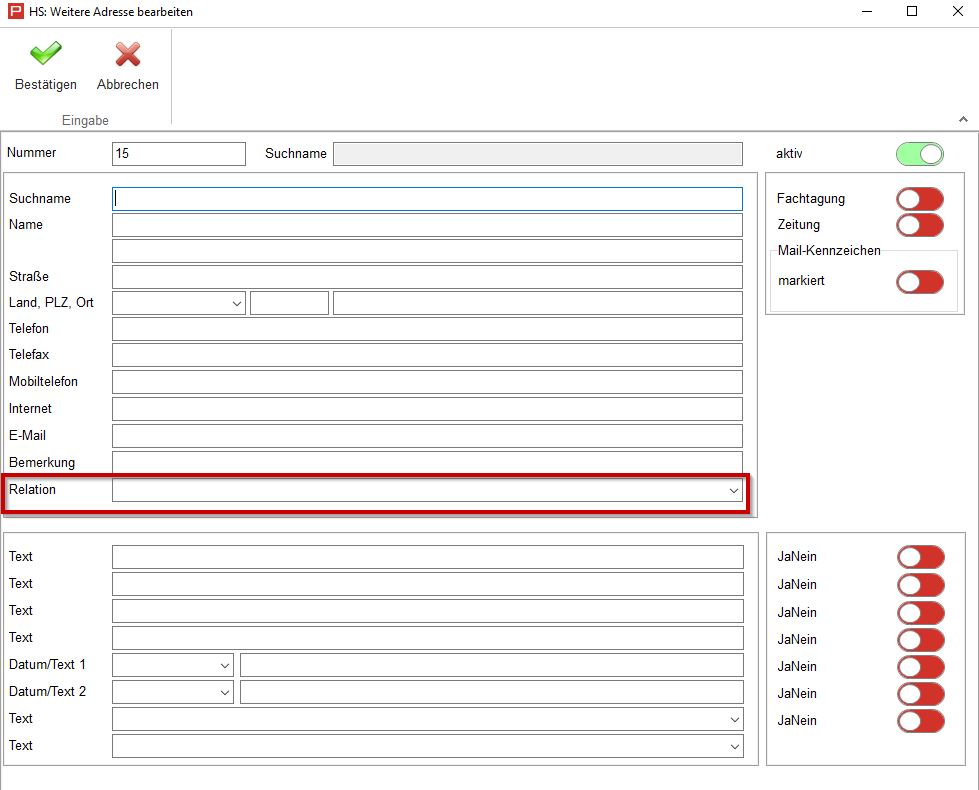Viewport: 979px width, 790px height.
Task: Select the Telefon input field
Action: 427,329
